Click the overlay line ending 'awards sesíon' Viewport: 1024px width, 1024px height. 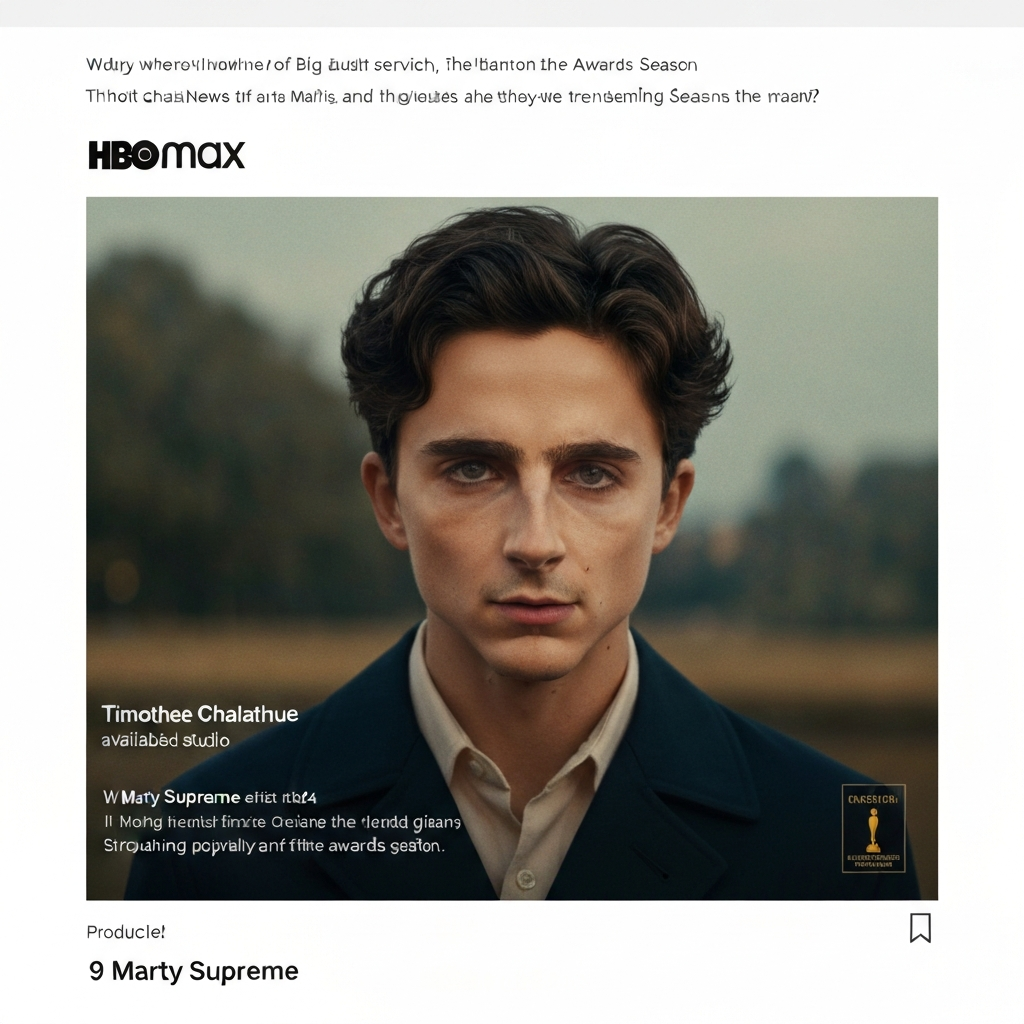[x=274, y=846]
